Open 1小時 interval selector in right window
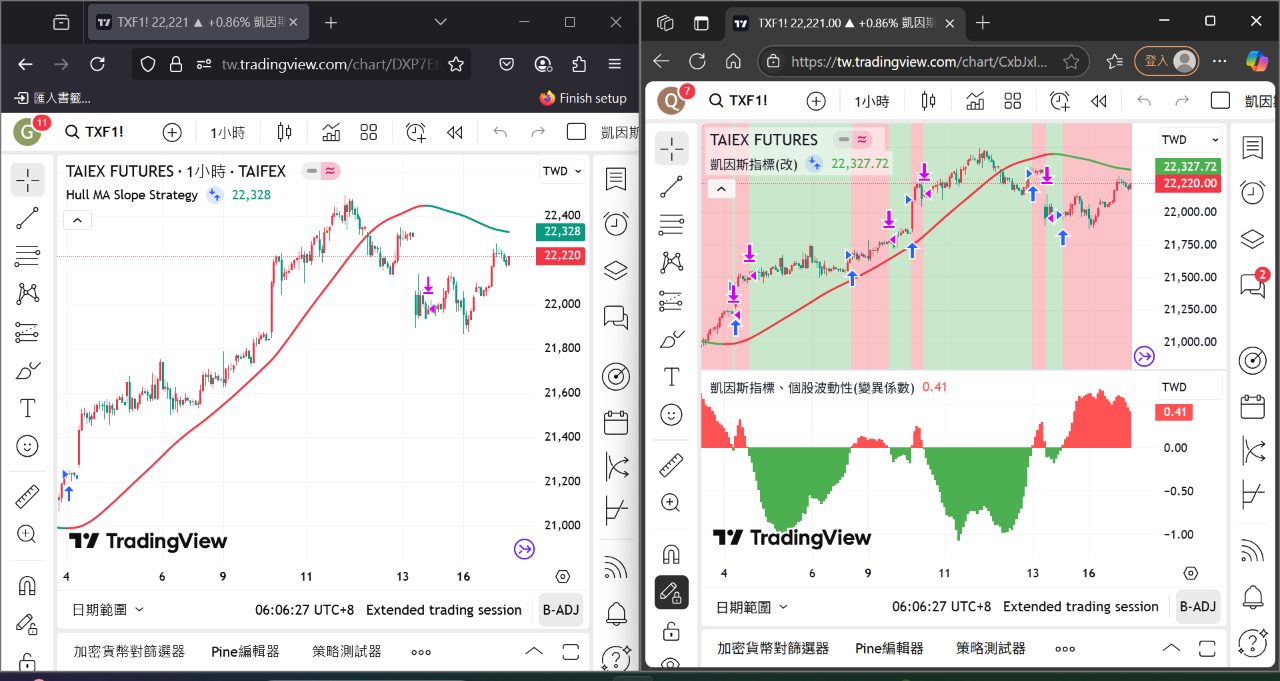Screen dimensions: 1280x681 871,100
